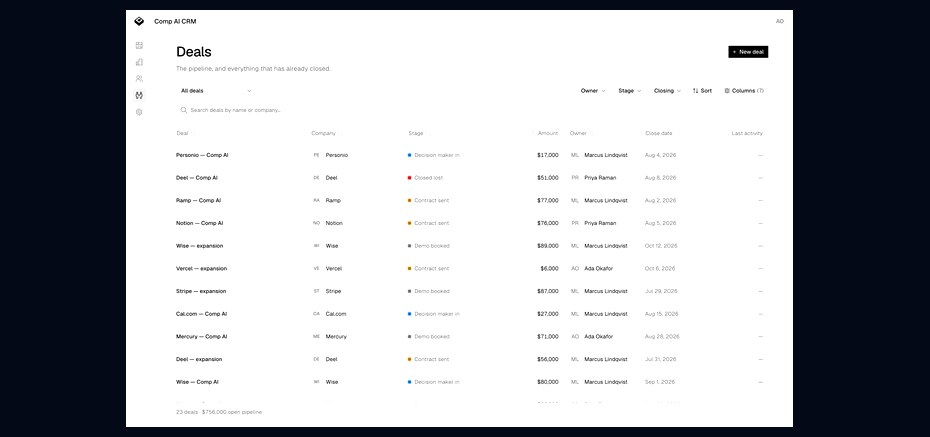
Task: Click the $89,000 amount cell
Action: [547, 245]
